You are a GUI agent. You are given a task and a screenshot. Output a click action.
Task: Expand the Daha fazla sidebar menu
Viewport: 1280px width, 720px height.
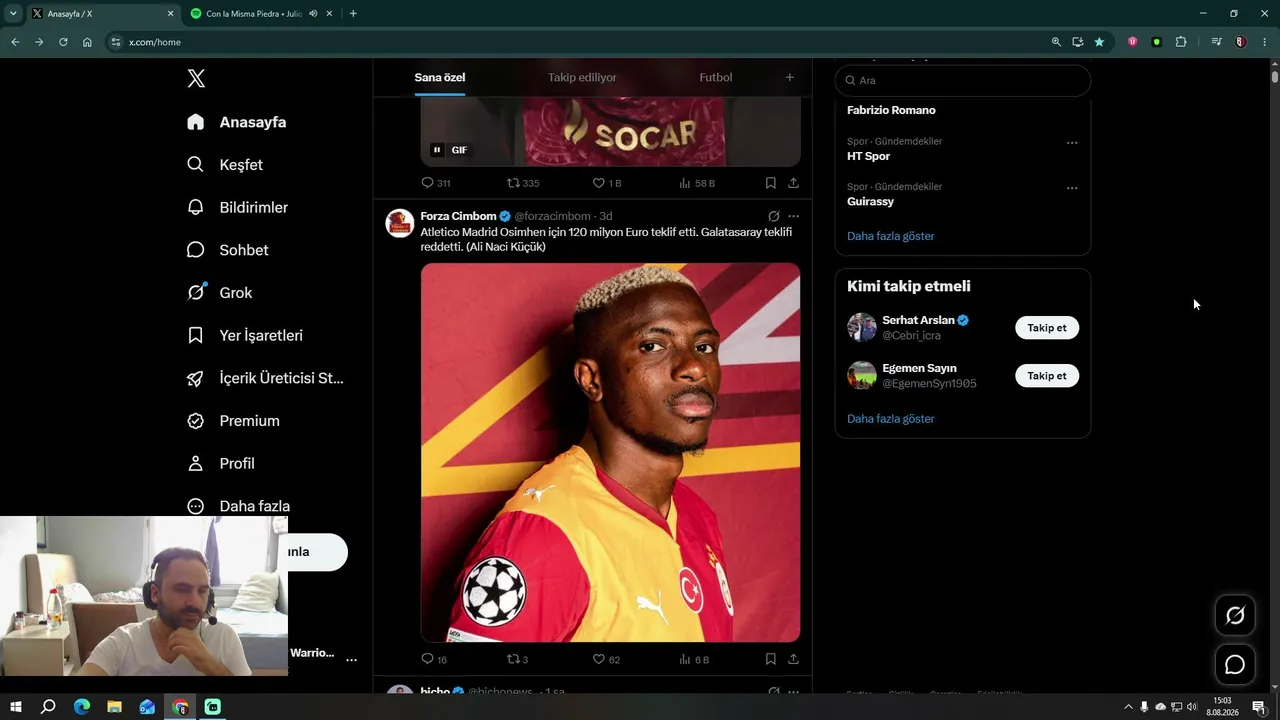(238, 506)
